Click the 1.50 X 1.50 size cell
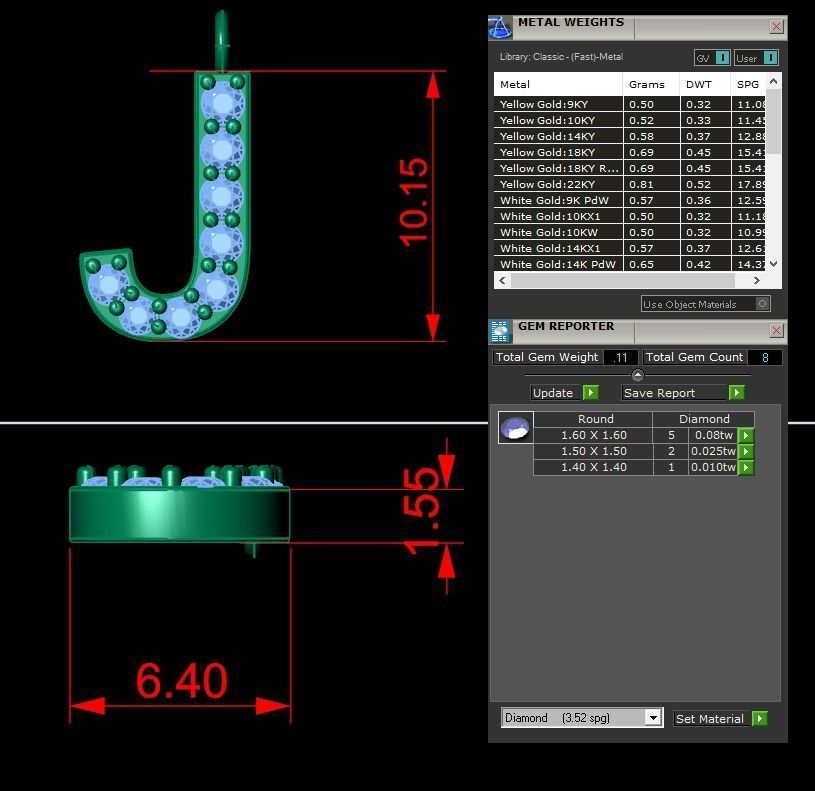This screenshot has height=791, width=815. click(x=593, y=452)
